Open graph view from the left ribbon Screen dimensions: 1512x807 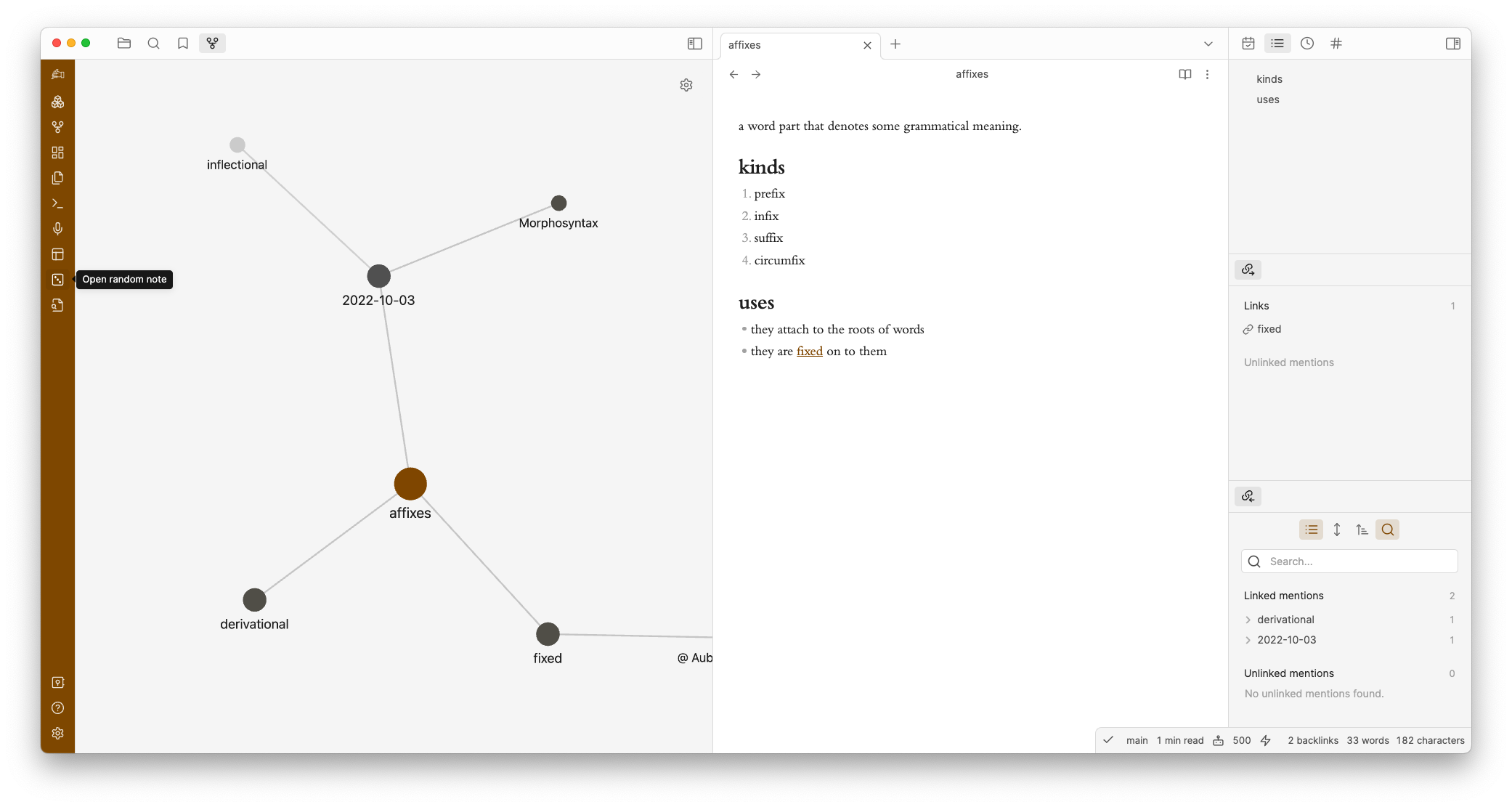tap(58, 127)
